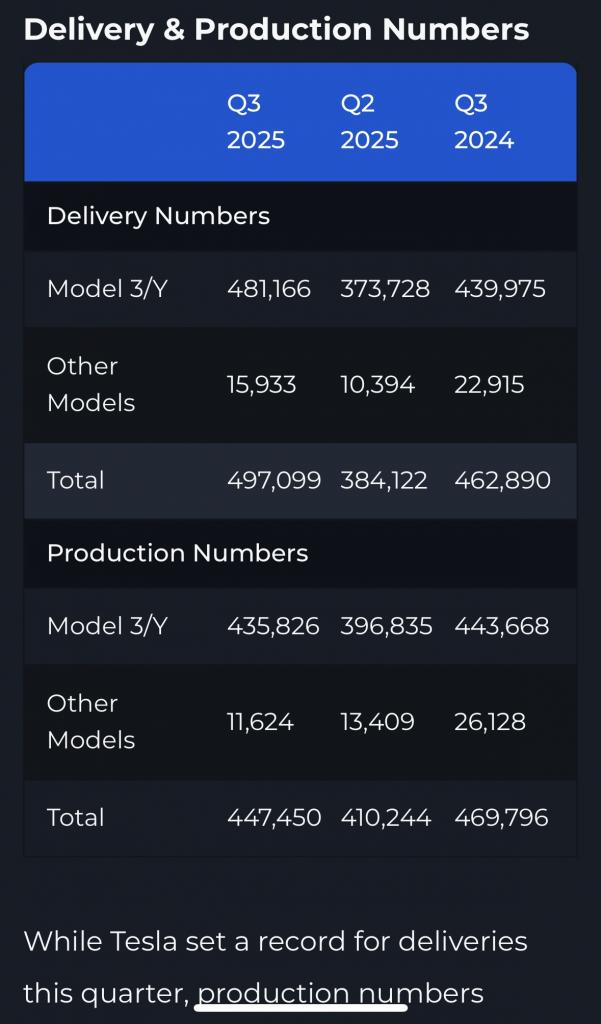The height and width of the screenshot is (1024, 601).
Task: Select total deliveries figure 497,099
Action: point(274,480)
